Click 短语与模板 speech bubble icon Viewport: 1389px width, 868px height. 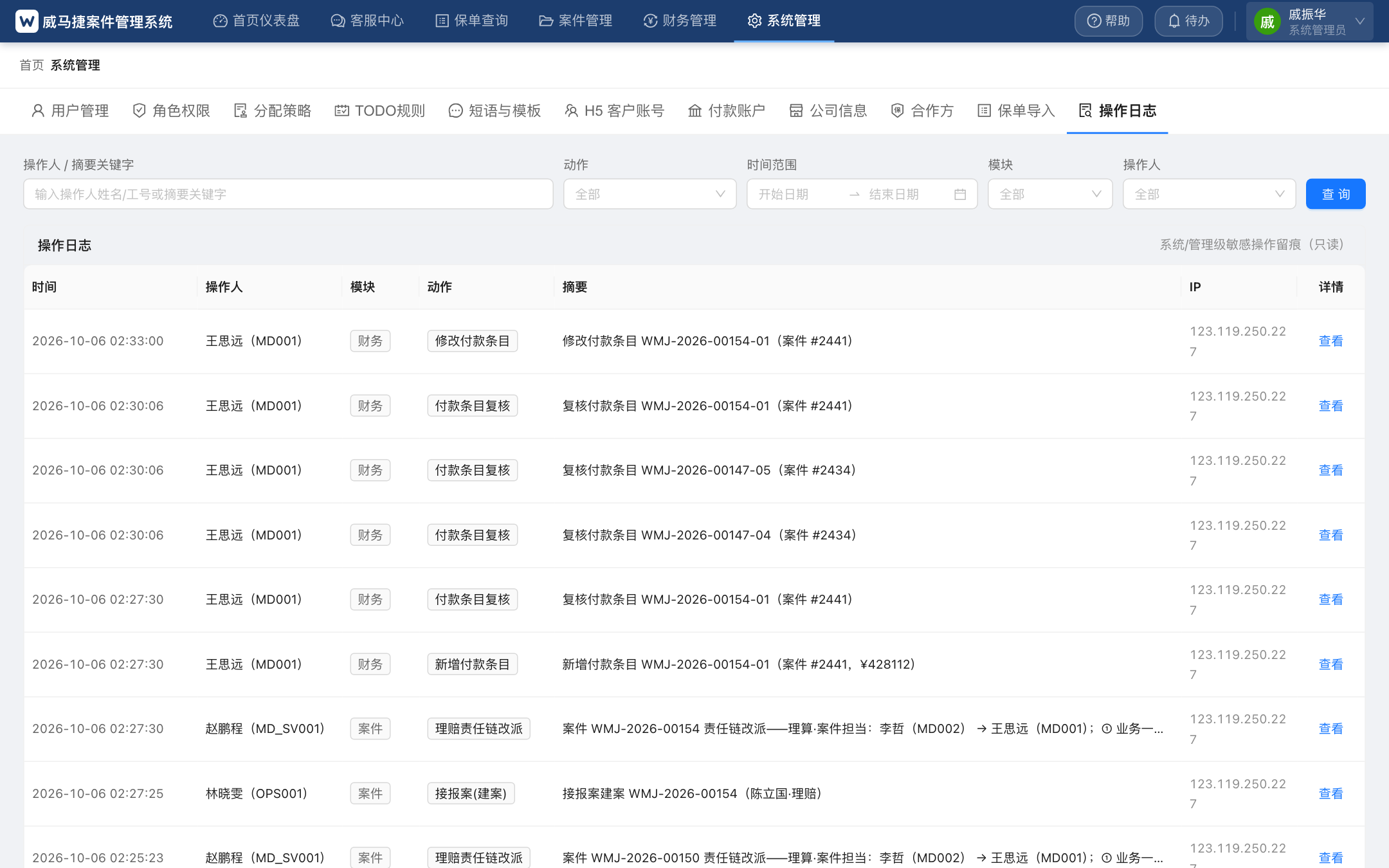point(455,111)
